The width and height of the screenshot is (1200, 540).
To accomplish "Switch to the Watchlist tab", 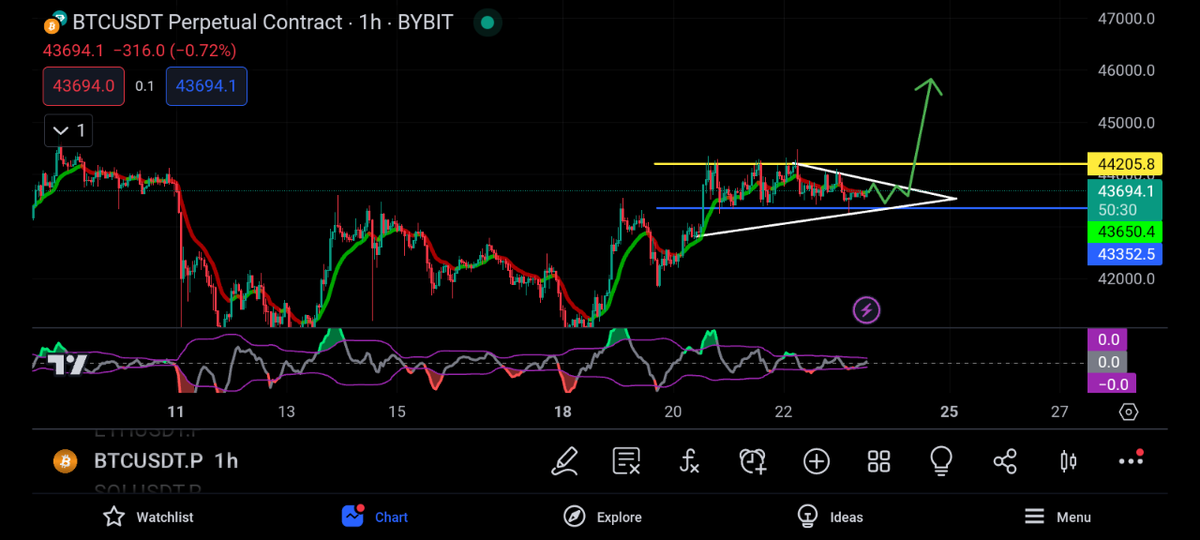I will (x=149, y=517).
